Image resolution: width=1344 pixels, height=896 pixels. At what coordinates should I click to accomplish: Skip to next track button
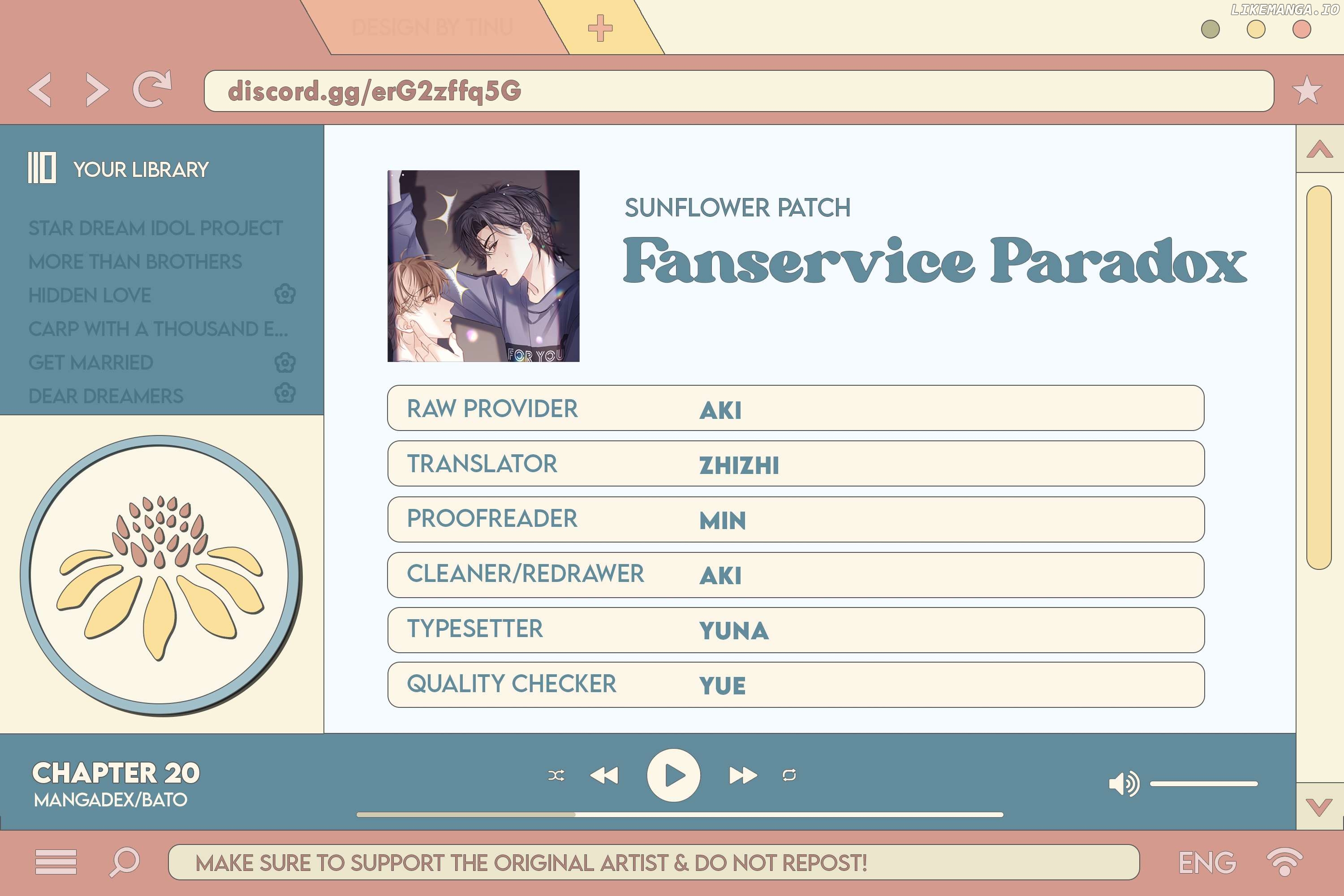743,775
